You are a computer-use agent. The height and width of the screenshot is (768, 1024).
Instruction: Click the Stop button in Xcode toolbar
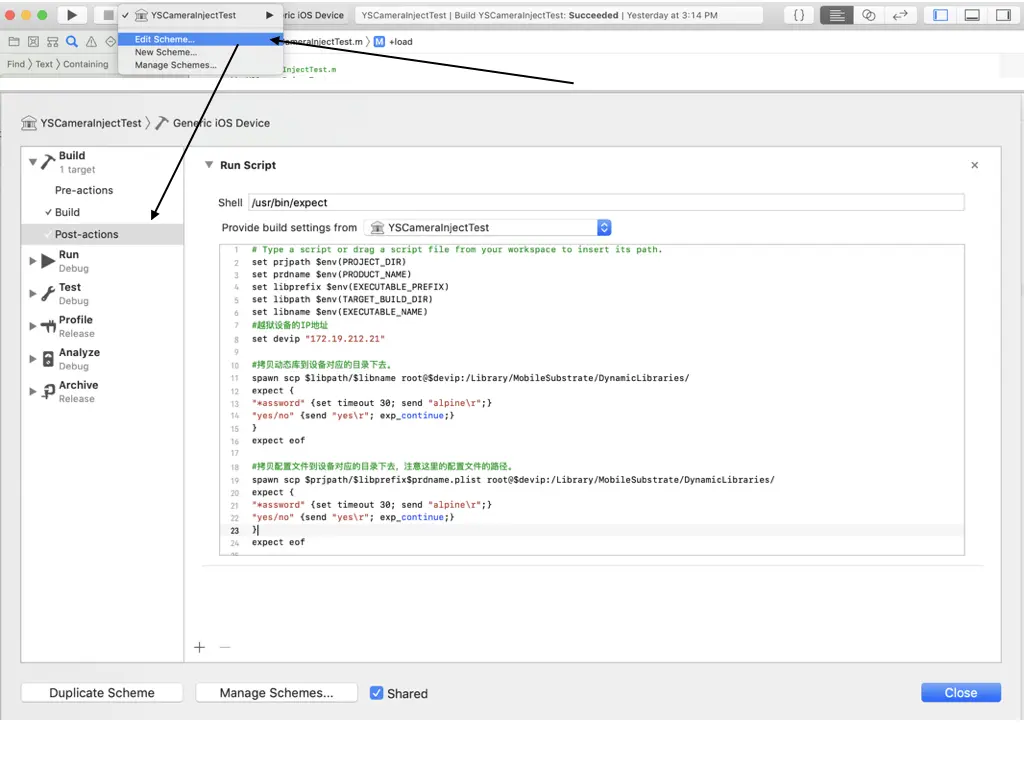coord(108,15)
